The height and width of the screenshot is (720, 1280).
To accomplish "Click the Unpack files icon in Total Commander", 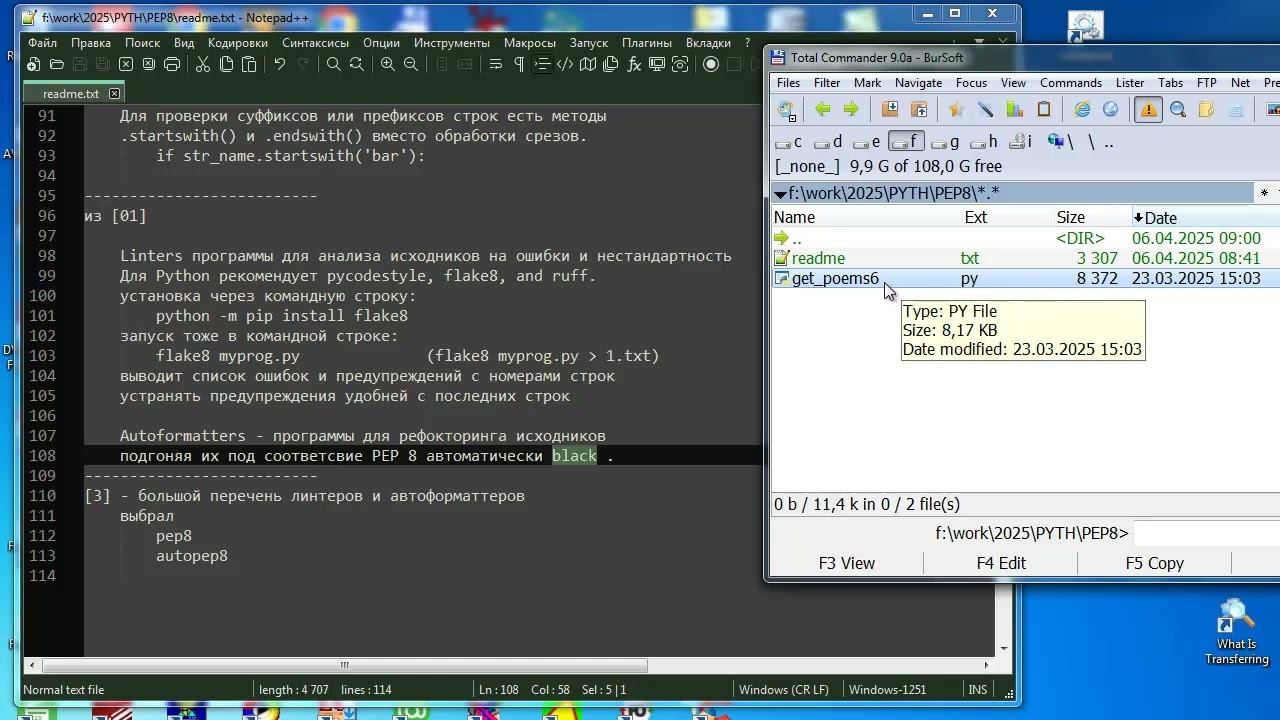I will (x=919, y=110).
